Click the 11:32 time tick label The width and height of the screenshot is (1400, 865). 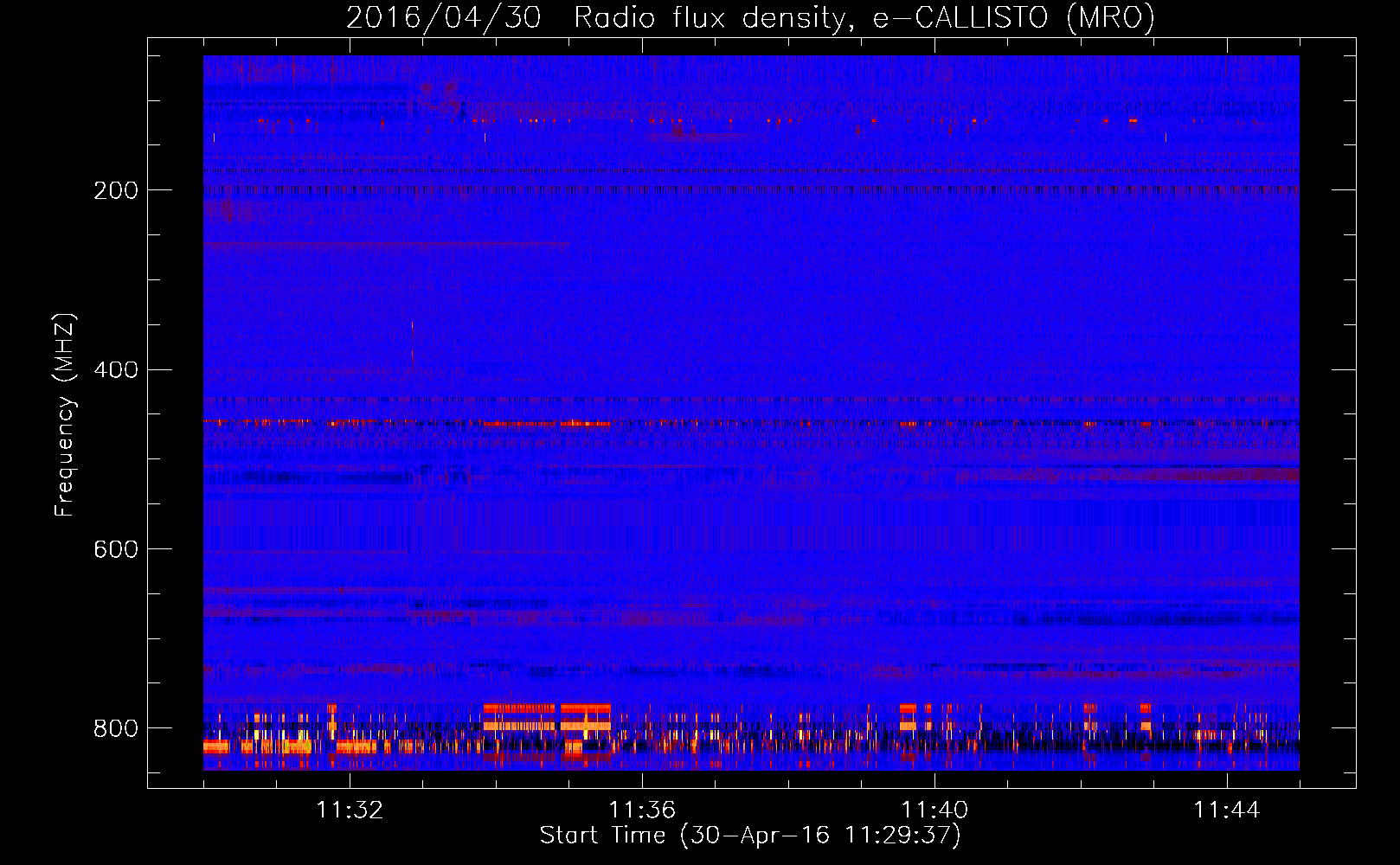[x=350, y=811]
